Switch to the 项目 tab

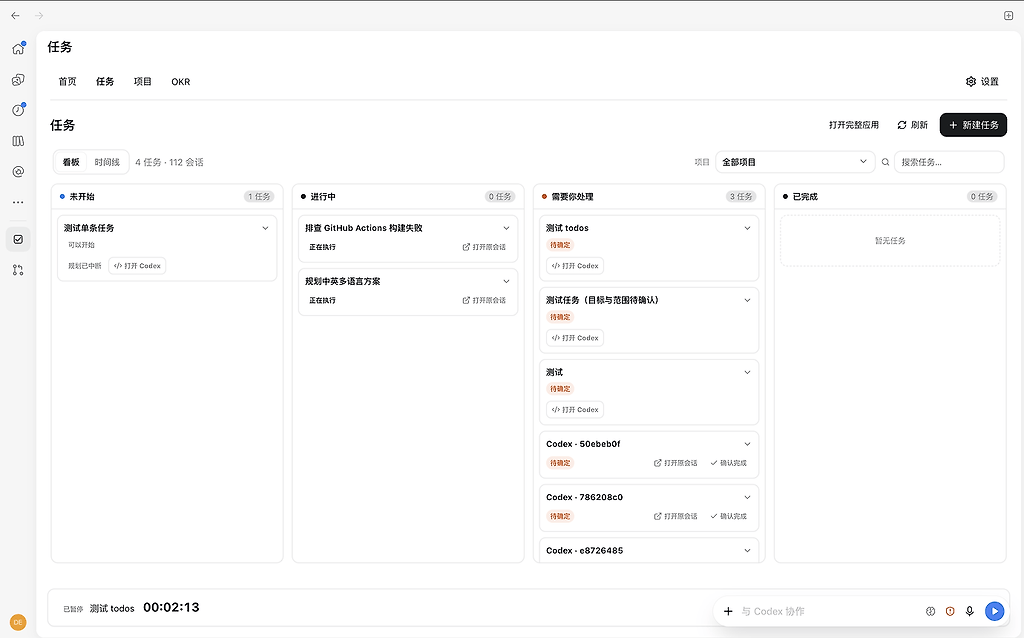click(142, 82)
